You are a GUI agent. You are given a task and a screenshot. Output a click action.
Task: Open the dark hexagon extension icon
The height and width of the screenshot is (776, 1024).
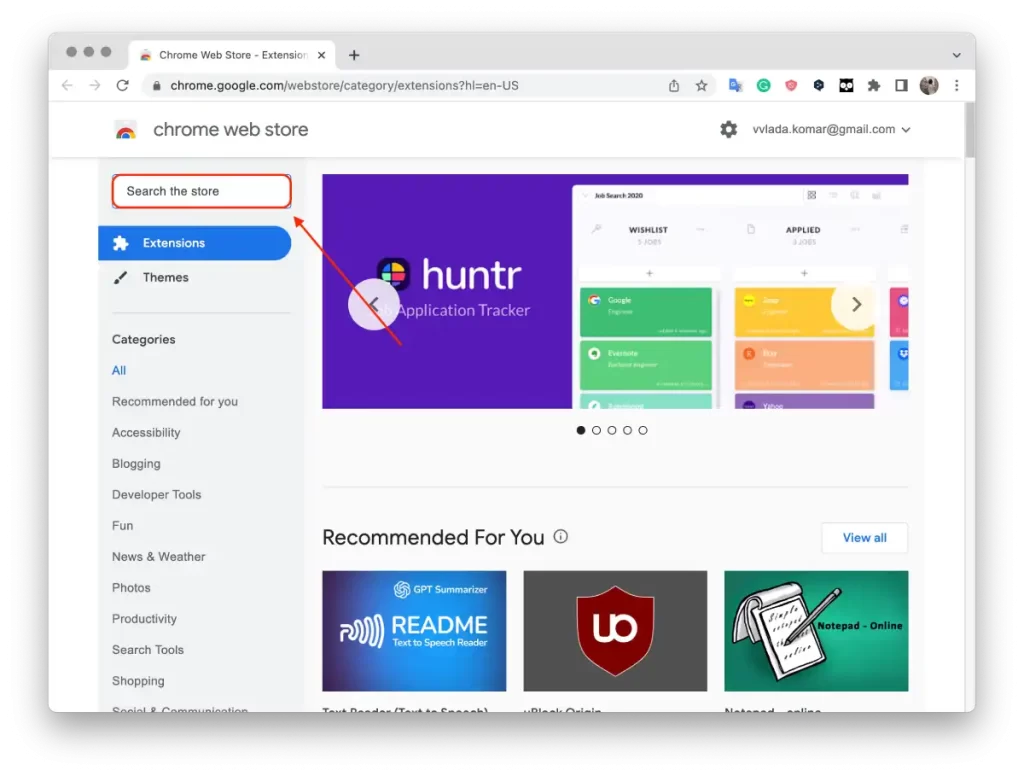tap(818, 86)
